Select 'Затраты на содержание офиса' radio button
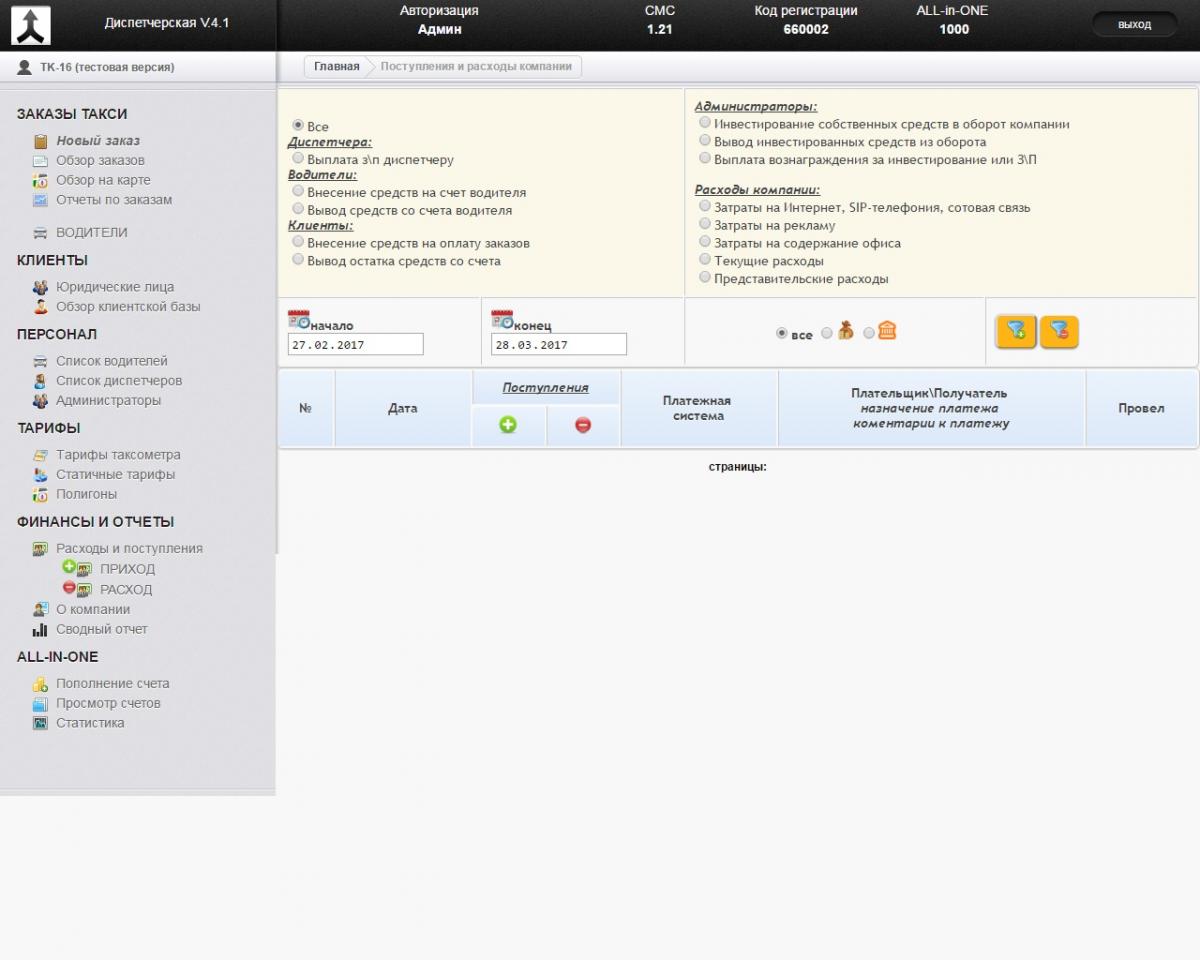This screenshot has width=1200, height=960. (x=705, y=242)
